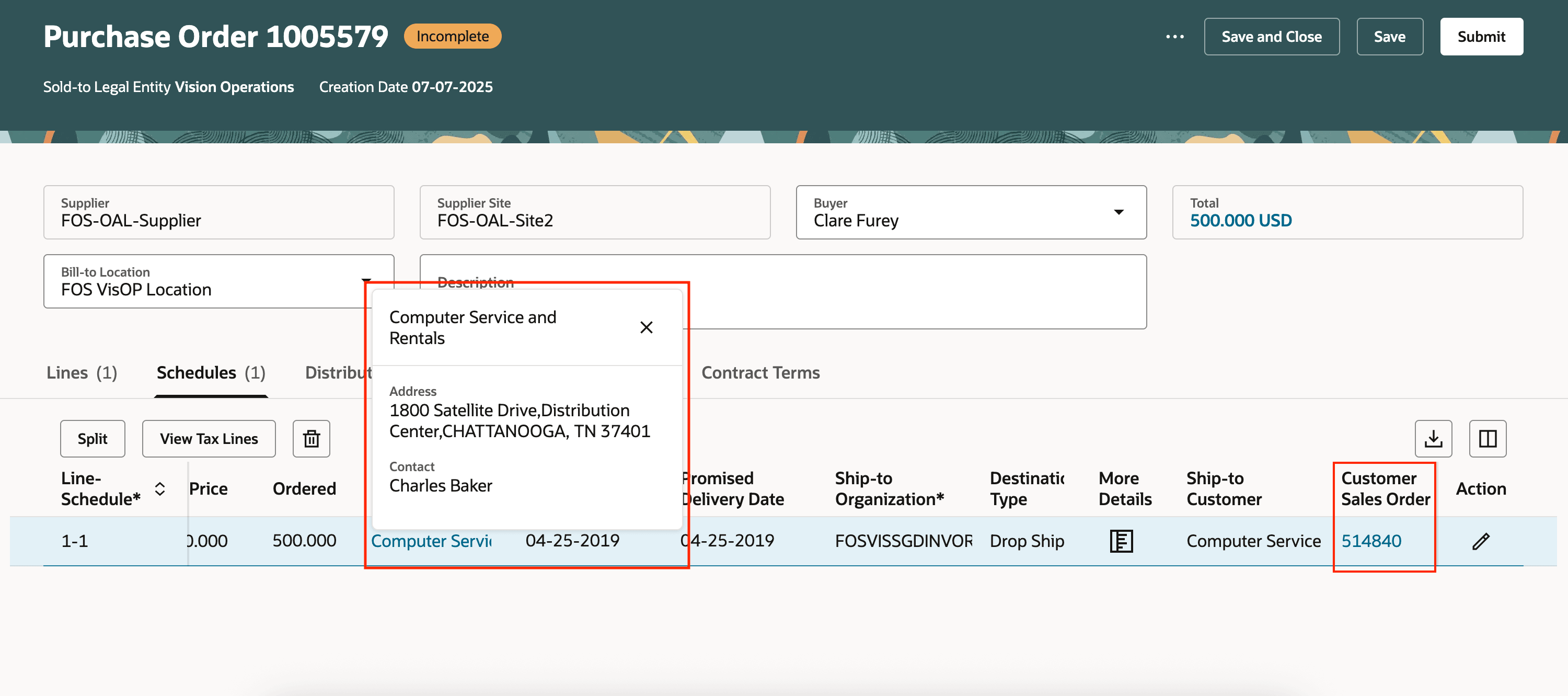Click the export download icon
This screenshot has height=696, width=1568.
(1433, 438)
